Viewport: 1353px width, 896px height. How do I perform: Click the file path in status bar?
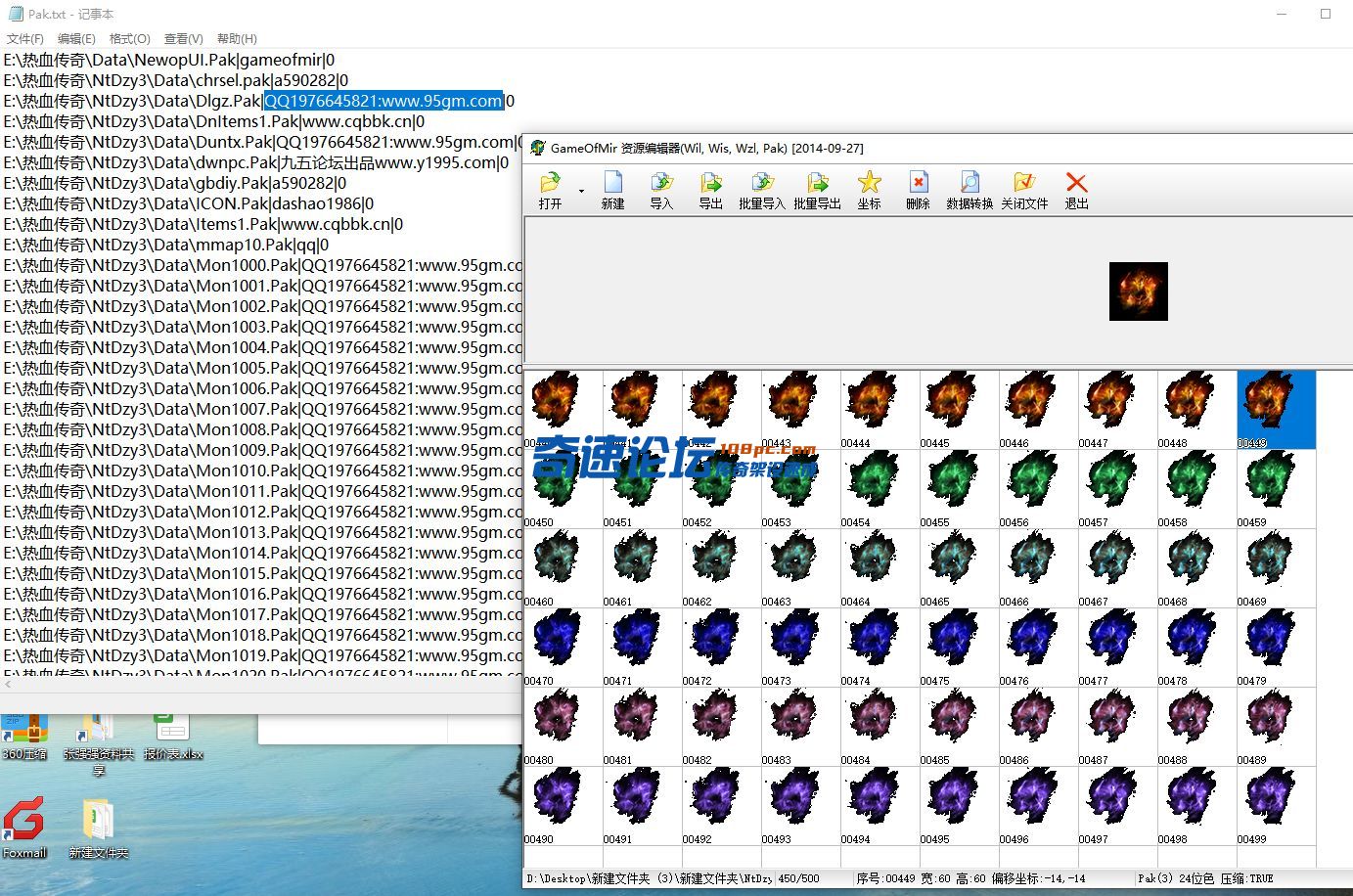650,878
